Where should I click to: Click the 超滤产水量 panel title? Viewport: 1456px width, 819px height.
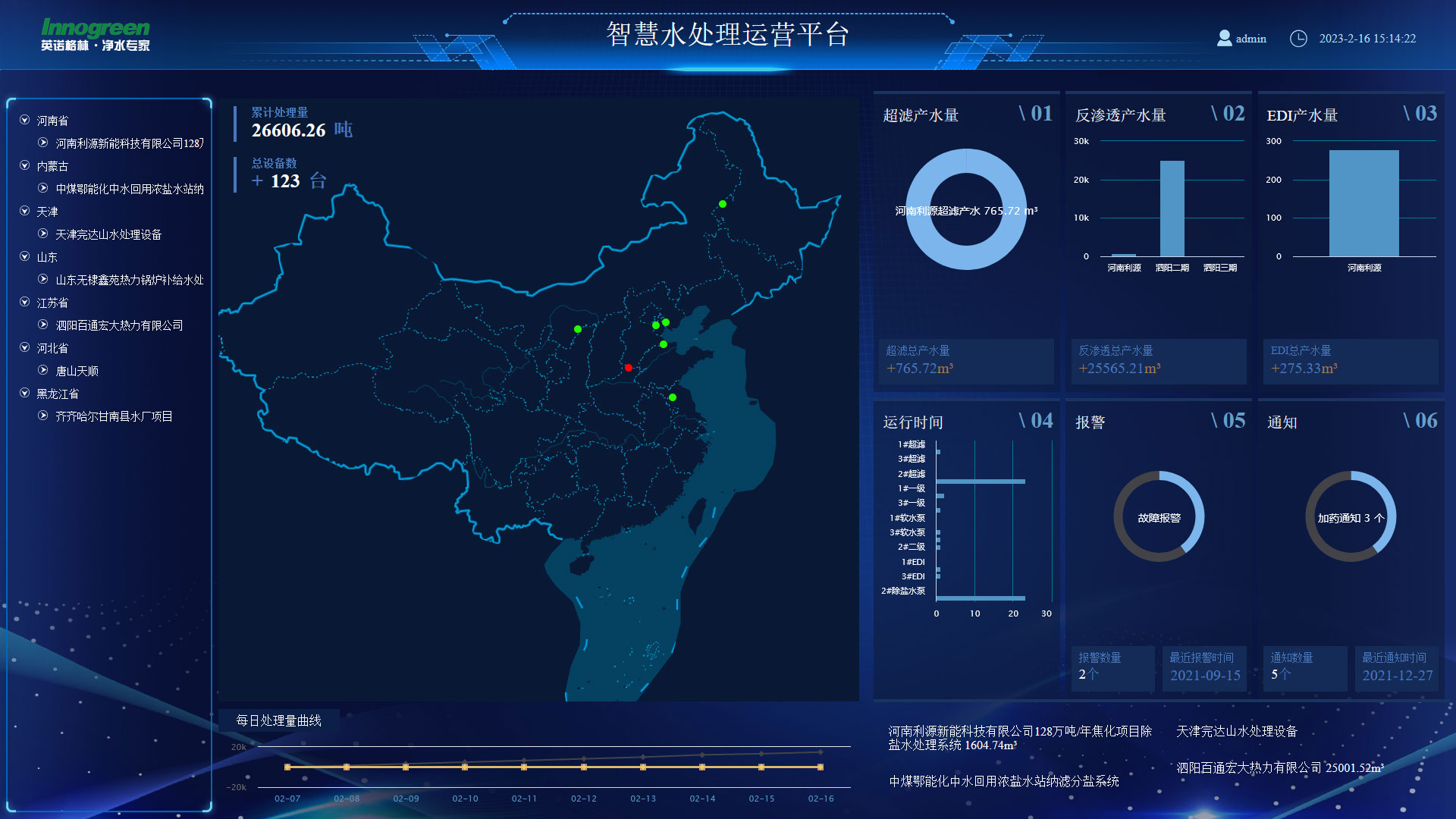tap(921, 115)
